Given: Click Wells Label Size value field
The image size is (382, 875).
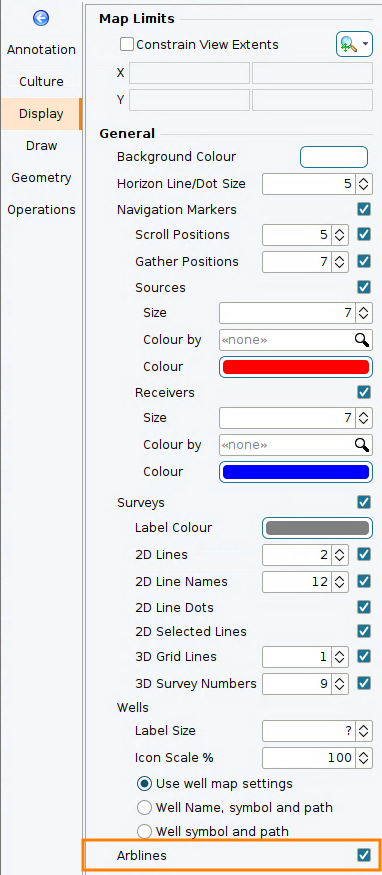Looking at the screenshot, I should (309, 731).
